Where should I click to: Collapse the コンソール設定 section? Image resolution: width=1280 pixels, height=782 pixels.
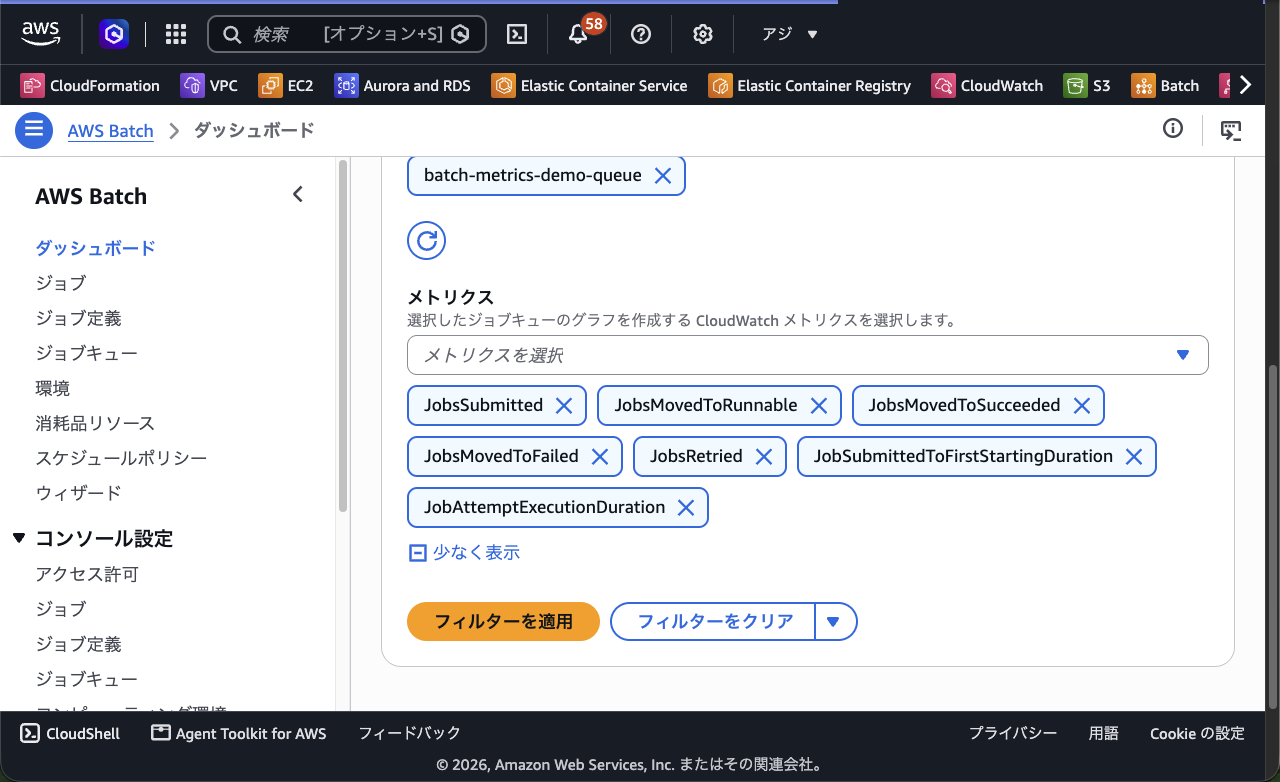pos(19,538)
